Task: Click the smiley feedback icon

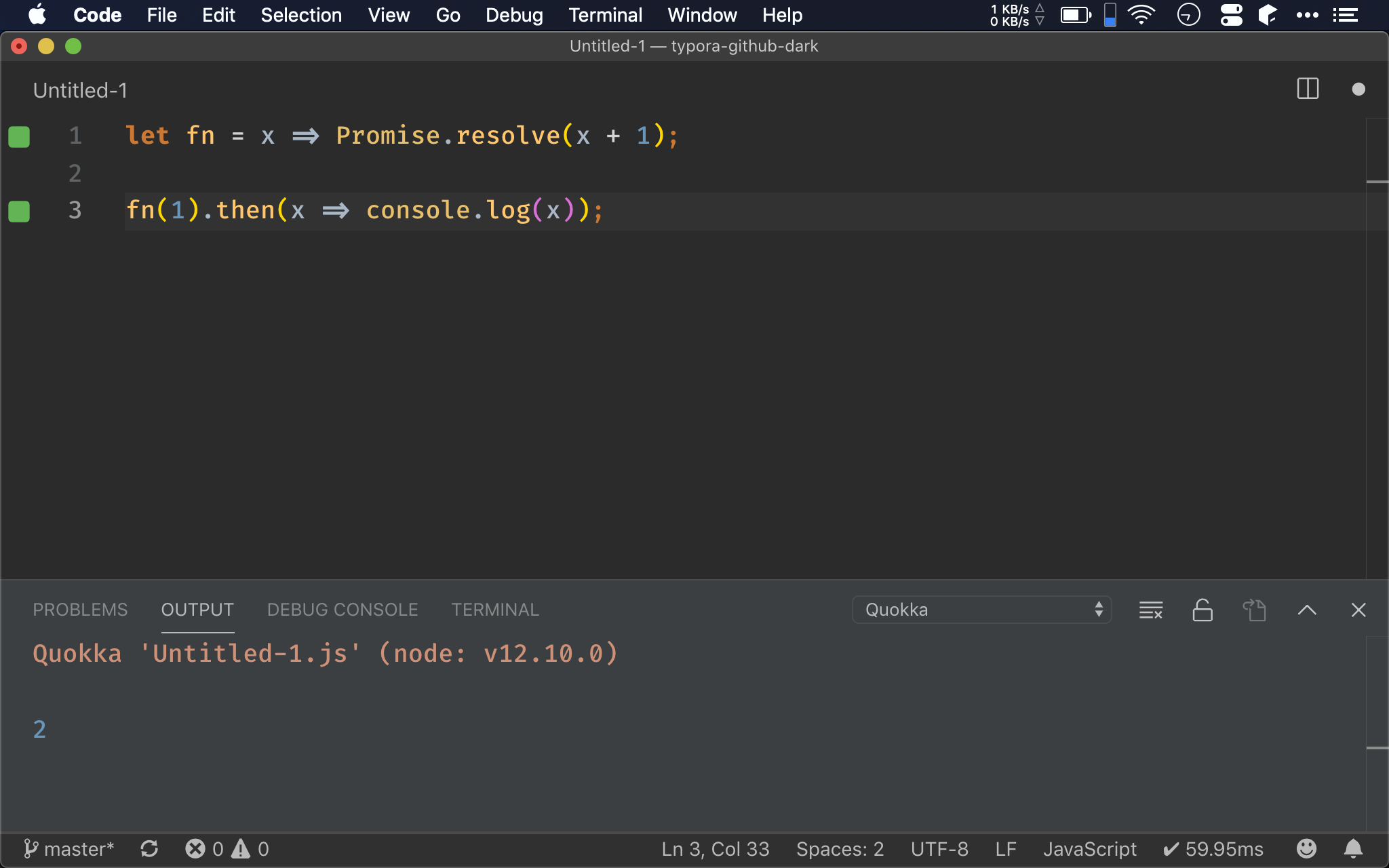Action: pos(1306,849)
